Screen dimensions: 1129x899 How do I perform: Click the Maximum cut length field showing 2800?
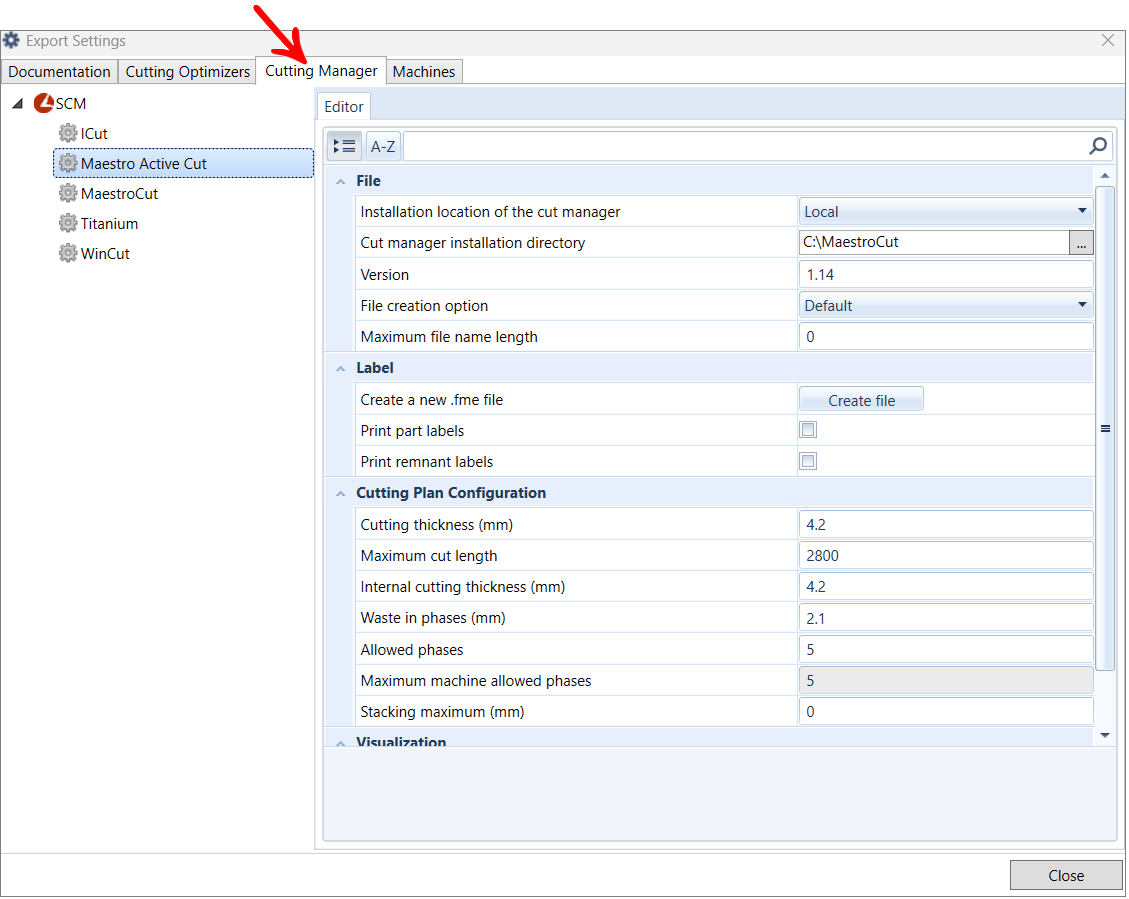point(945,555)
